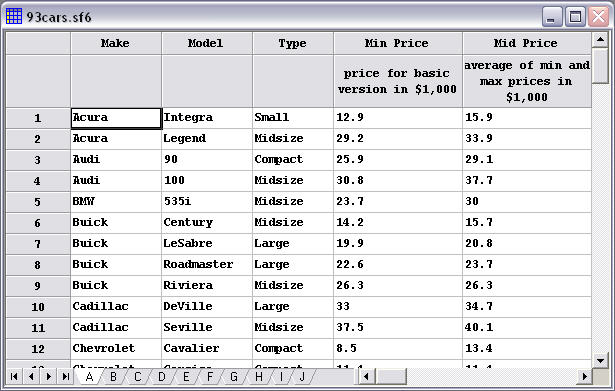Click the Century model cell
This screenshot has height=391, width=615.
(x=207, y=223)
